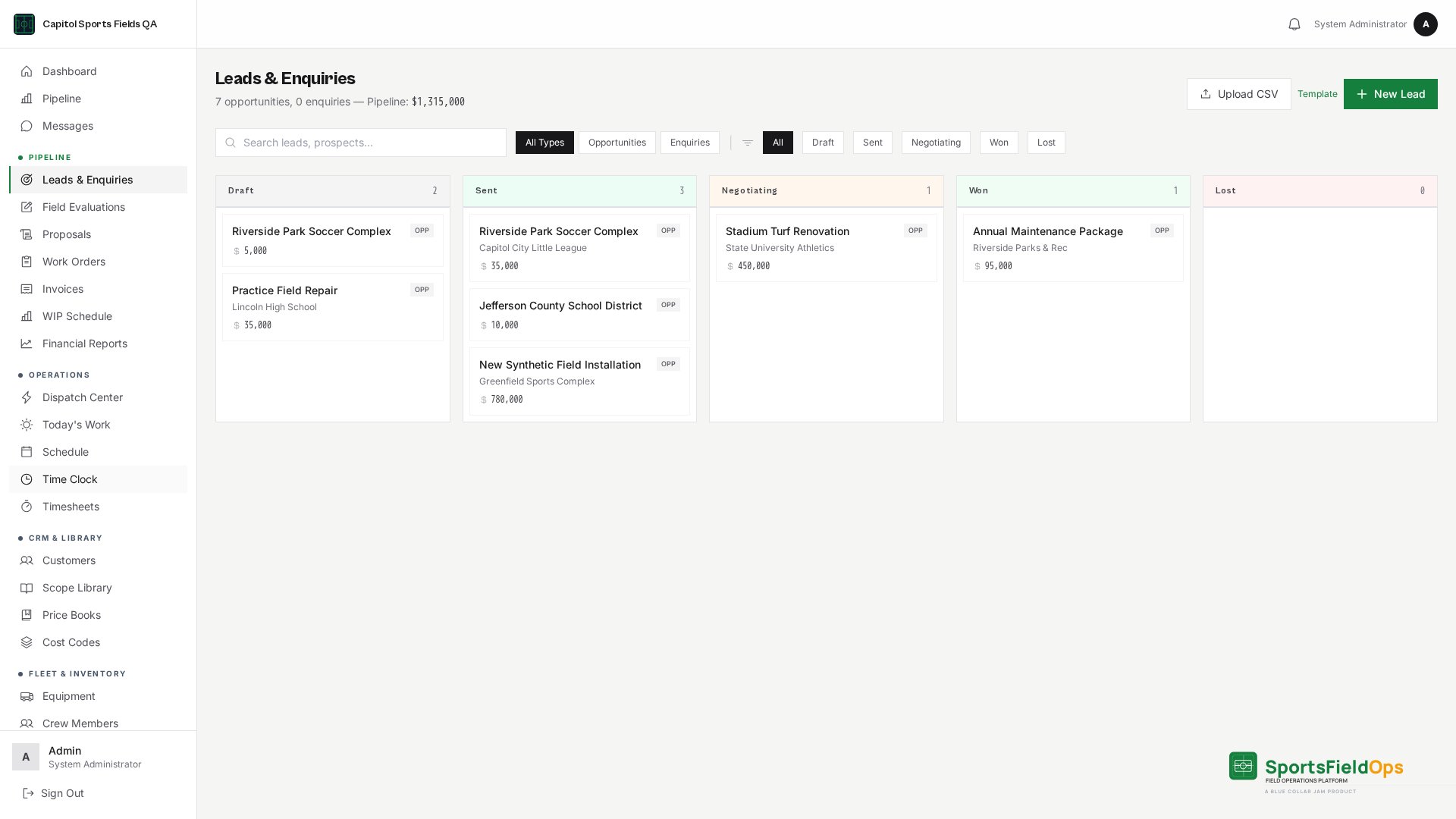This screenshot has height=819, width=1456.
Task: Click Sign Out
Action: point(53,793)
